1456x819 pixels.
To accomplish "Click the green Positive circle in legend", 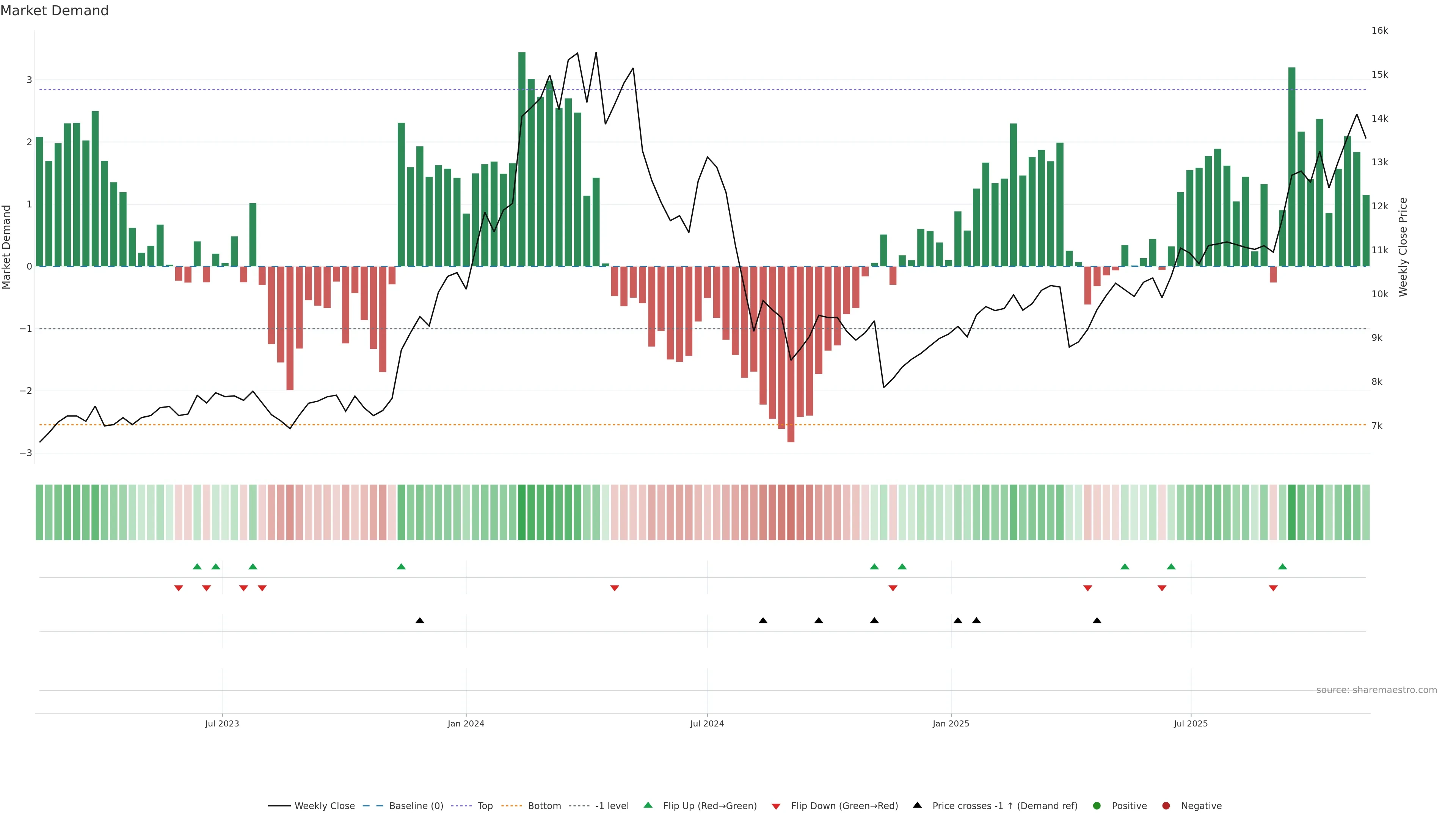I will pyautogui.click(x=1097, y=805).
